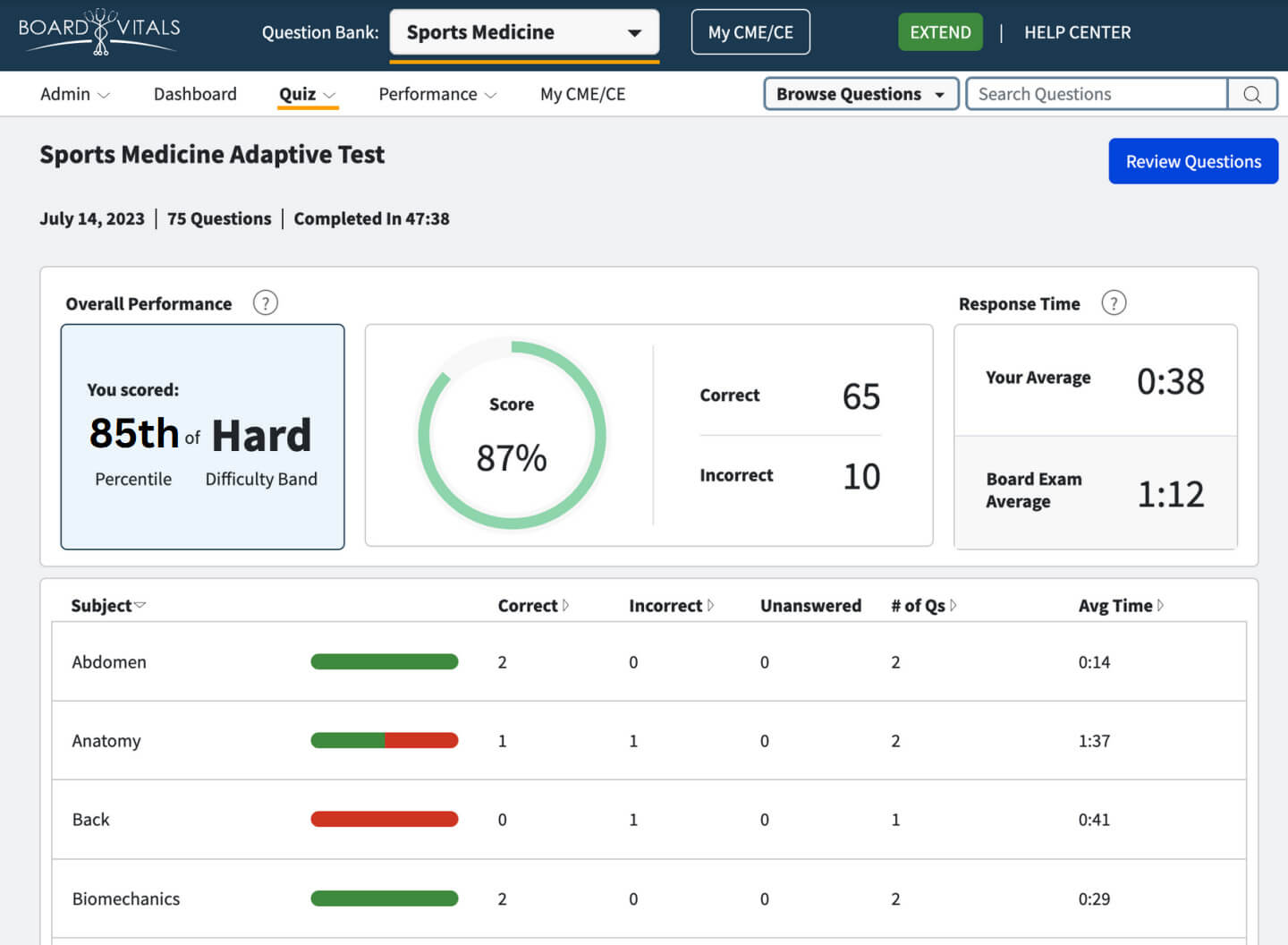Click inside the Search Questions field

click(1096, 93)
